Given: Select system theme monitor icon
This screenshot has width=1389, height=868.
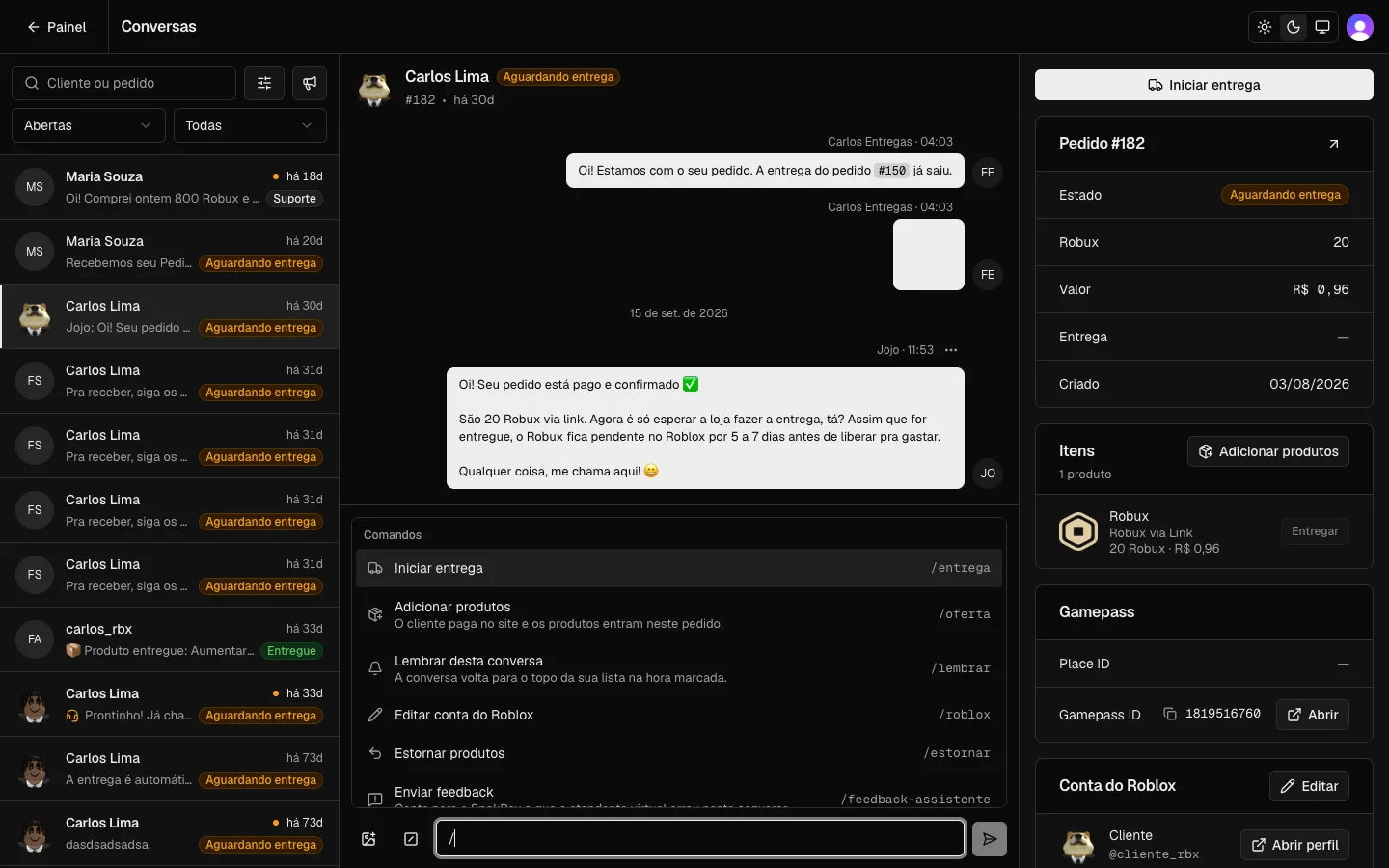Looking at the screenshot, I should coord(1322,27).
